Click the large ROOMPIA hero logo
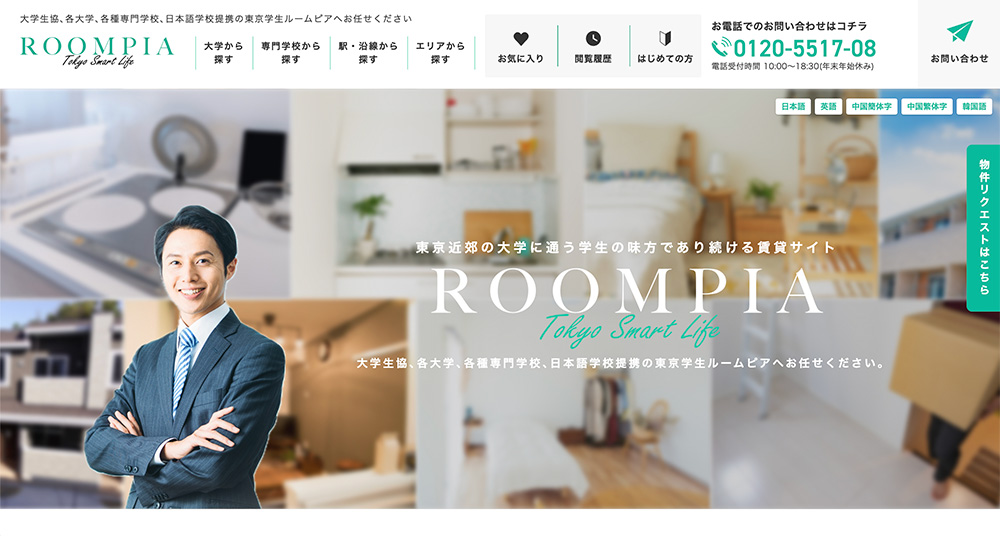This screenshot has width=1000, height=536. [x=626, y=292]
